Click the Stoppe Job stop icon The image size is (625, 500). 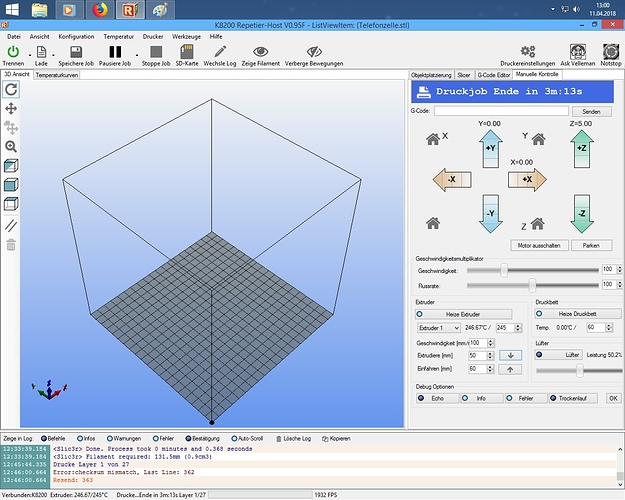pos(156,52)
